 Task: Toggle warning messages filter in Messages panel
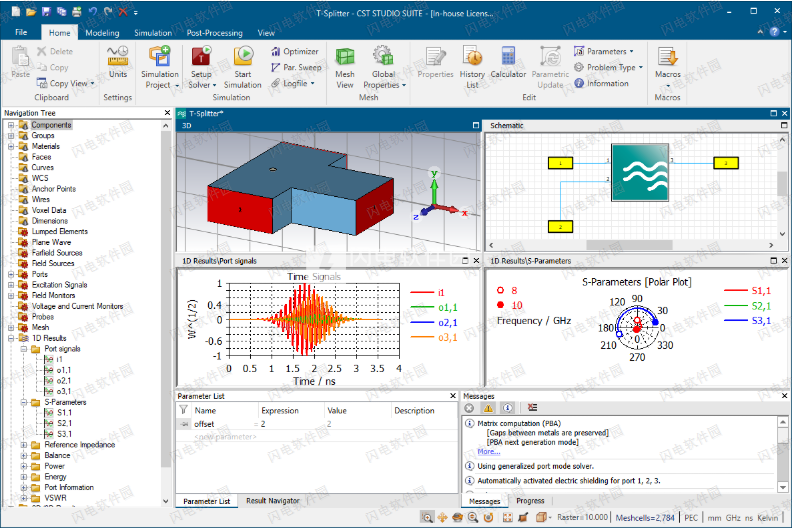pyautogui.click(x=488, y=408)
